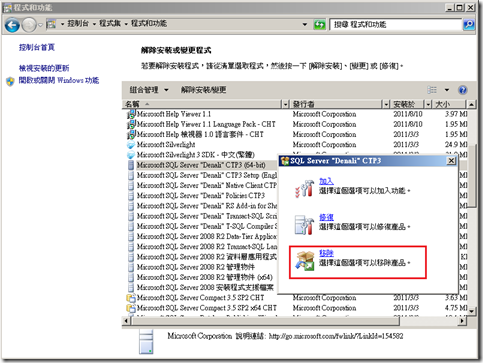Open recent pages dropdown next to Forward
Viewport: 483px width, 363px height.
pyautogui.click(x=40, y=25)
